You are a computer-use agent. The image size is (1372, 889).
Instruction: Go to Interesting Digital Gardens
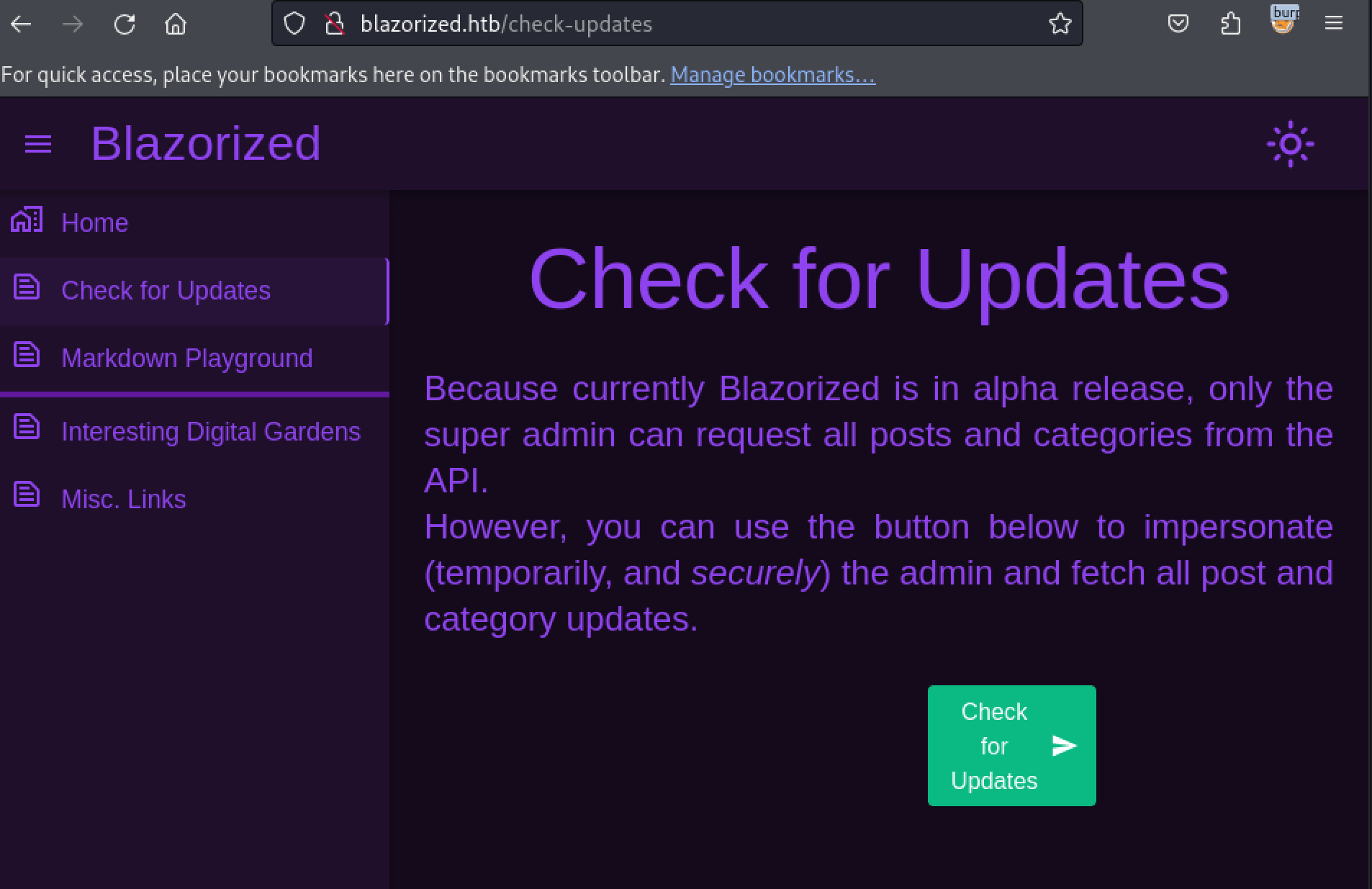[x=210, y=432]
